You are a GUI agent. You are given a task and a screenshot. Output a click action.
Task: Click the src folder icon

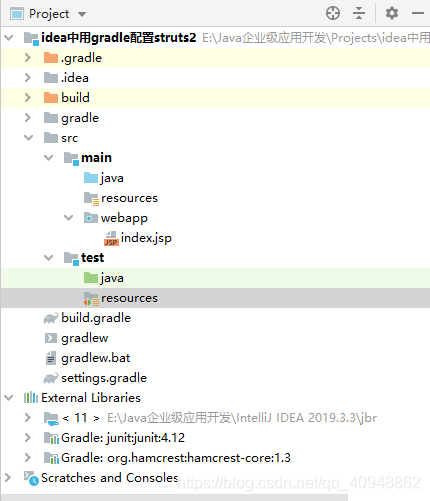pos(51,138)
